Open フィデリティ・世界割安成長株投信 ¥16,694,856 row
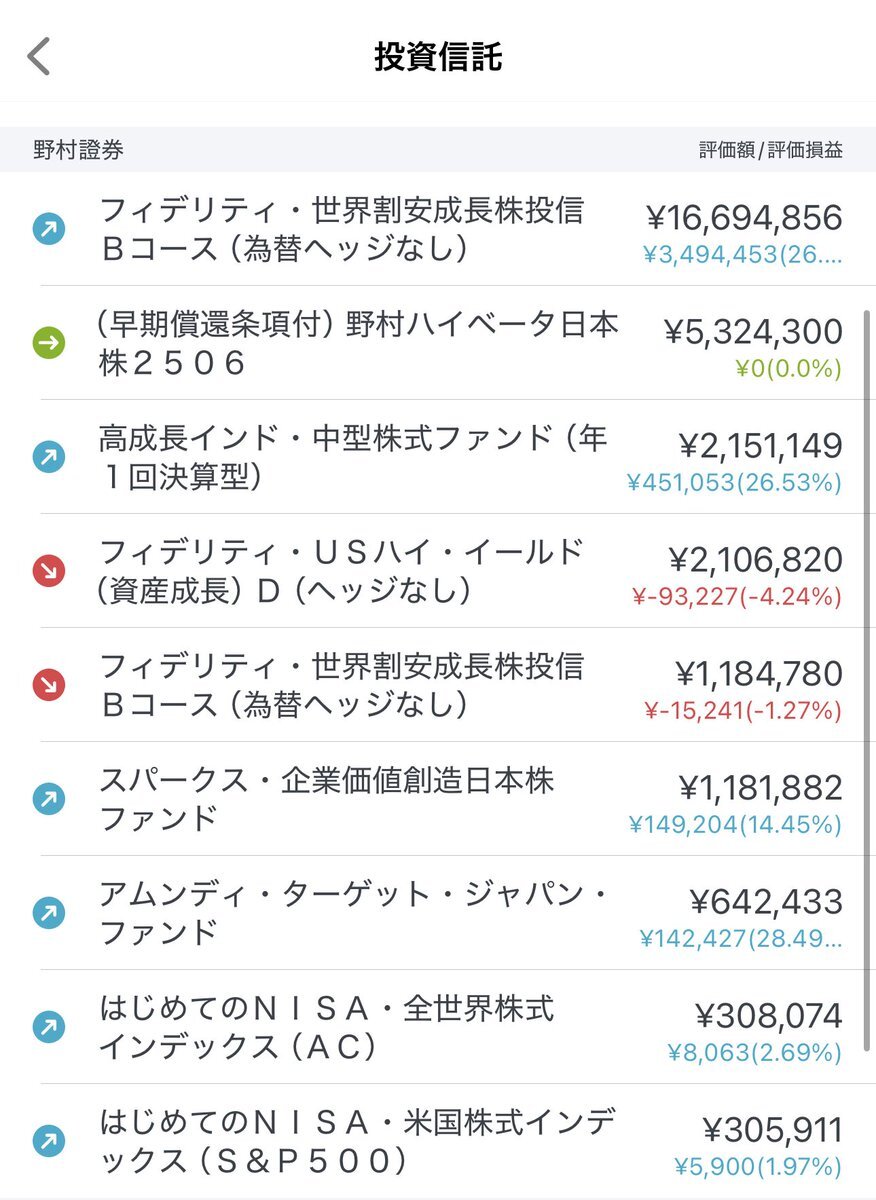The width and height of the screenshot is (876, 1200). (438, 230)
